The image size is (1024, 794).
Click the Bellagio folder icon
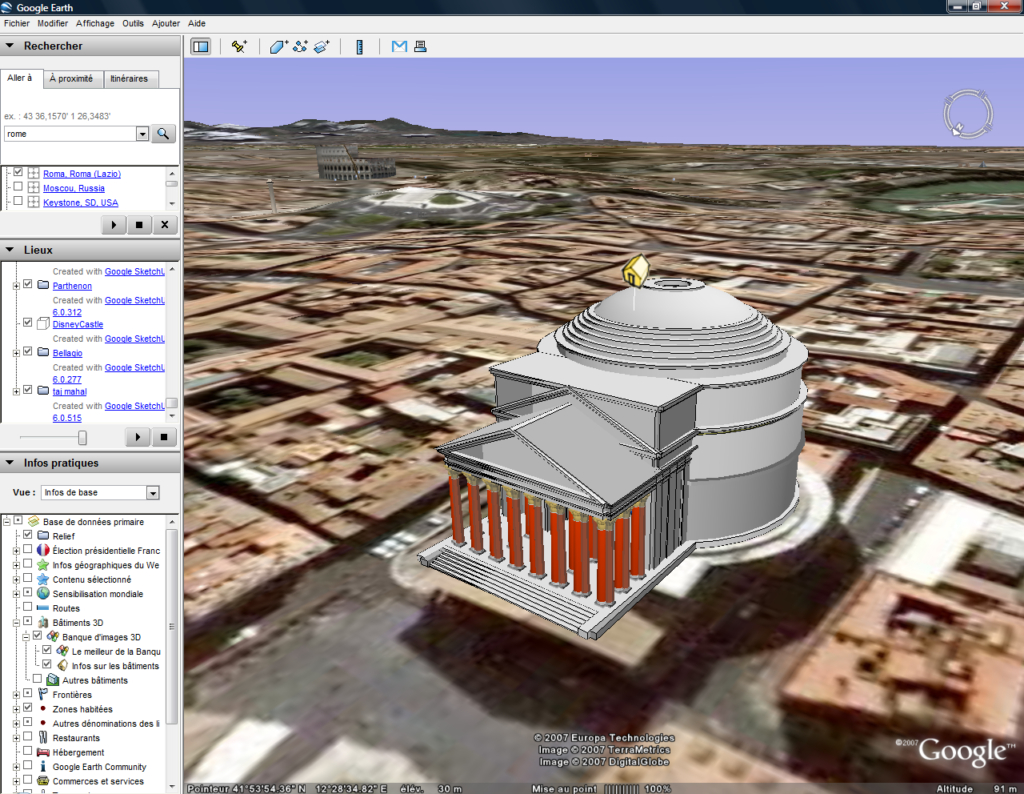(x=43, y=352)
